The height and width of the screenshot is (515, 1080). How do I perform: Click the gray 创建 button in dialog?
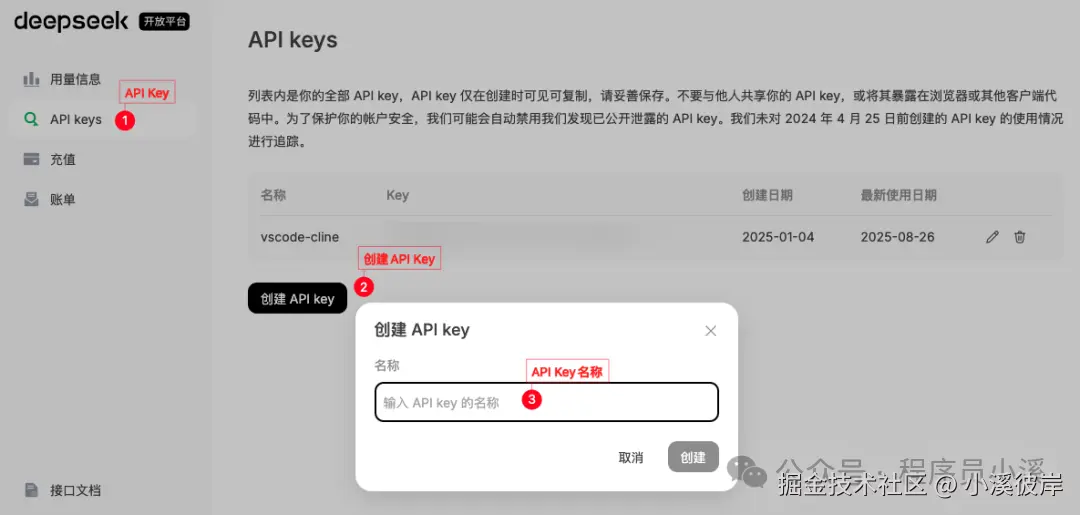coord(693,457)
